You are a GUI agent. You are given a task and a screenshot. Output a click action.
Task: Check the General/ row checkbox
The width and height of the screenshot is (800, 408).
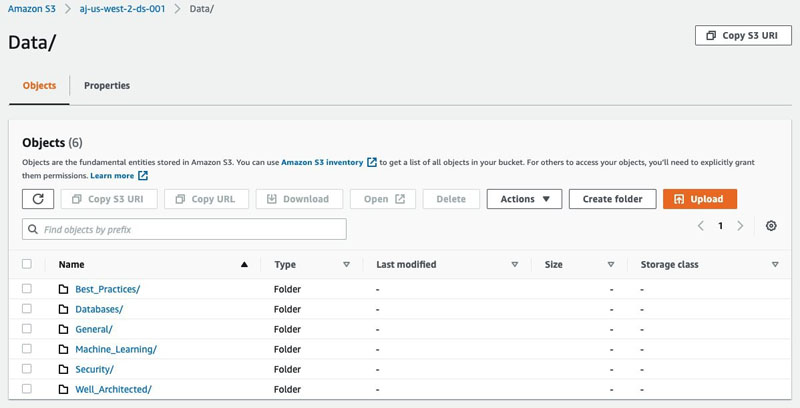pos(27,328)
